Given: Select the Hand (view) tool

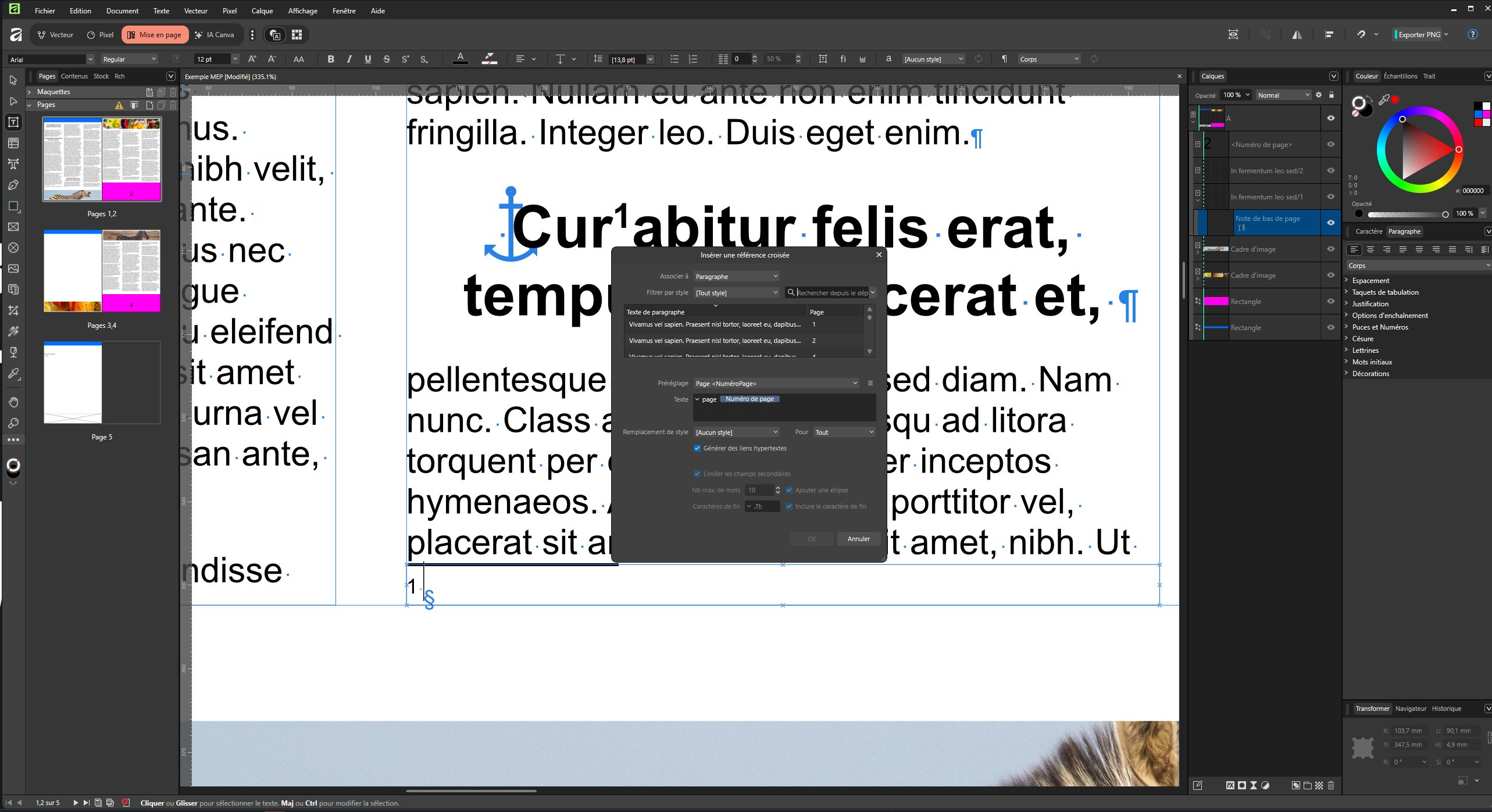Looking at the screenshot, I should (13, 402).
